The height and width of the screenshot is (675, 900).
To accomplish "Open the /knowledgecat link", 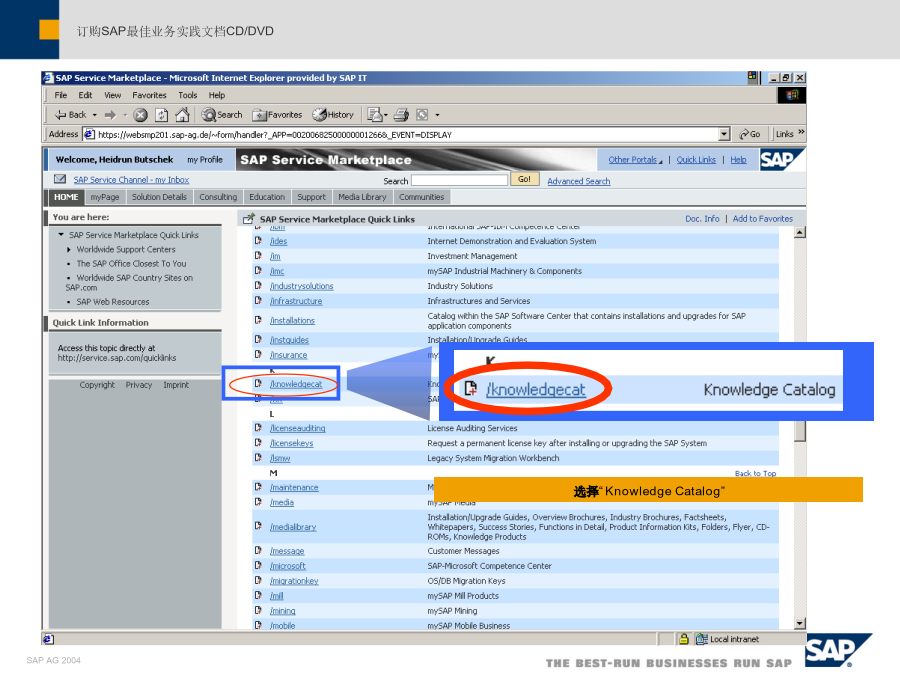I will (x=296, y=384).
